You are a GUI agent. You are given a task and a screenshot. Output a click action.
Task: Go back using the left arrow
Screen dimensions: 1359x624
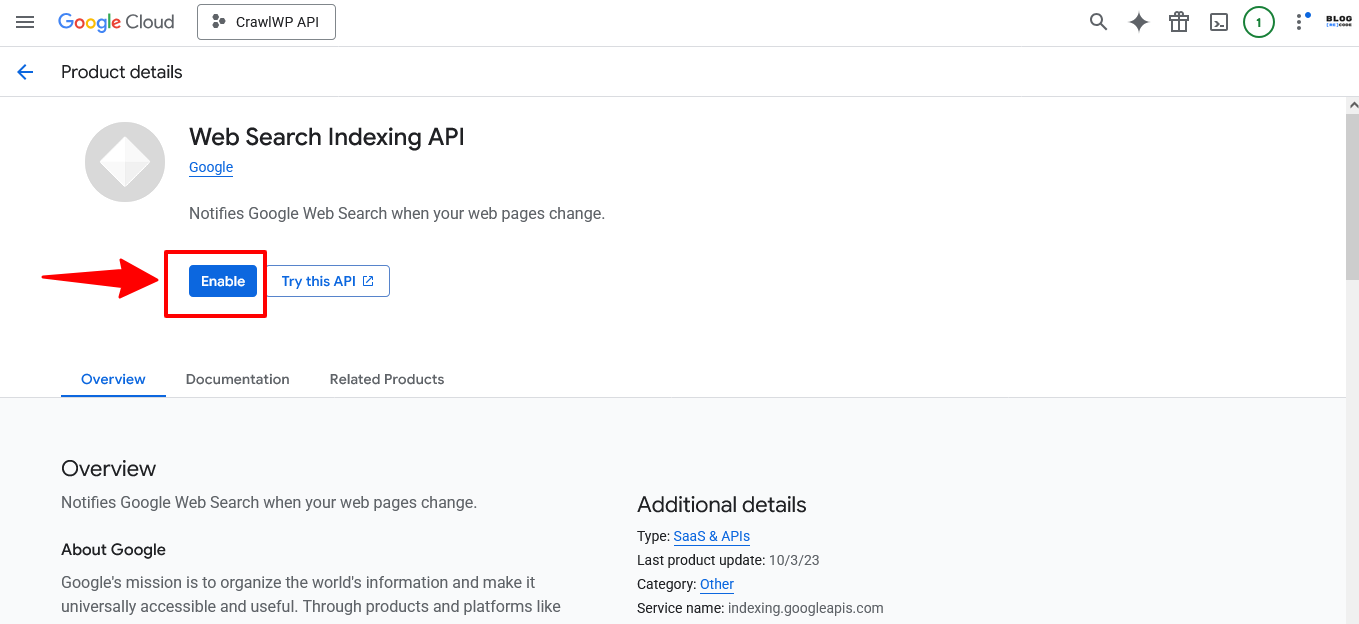25,72
